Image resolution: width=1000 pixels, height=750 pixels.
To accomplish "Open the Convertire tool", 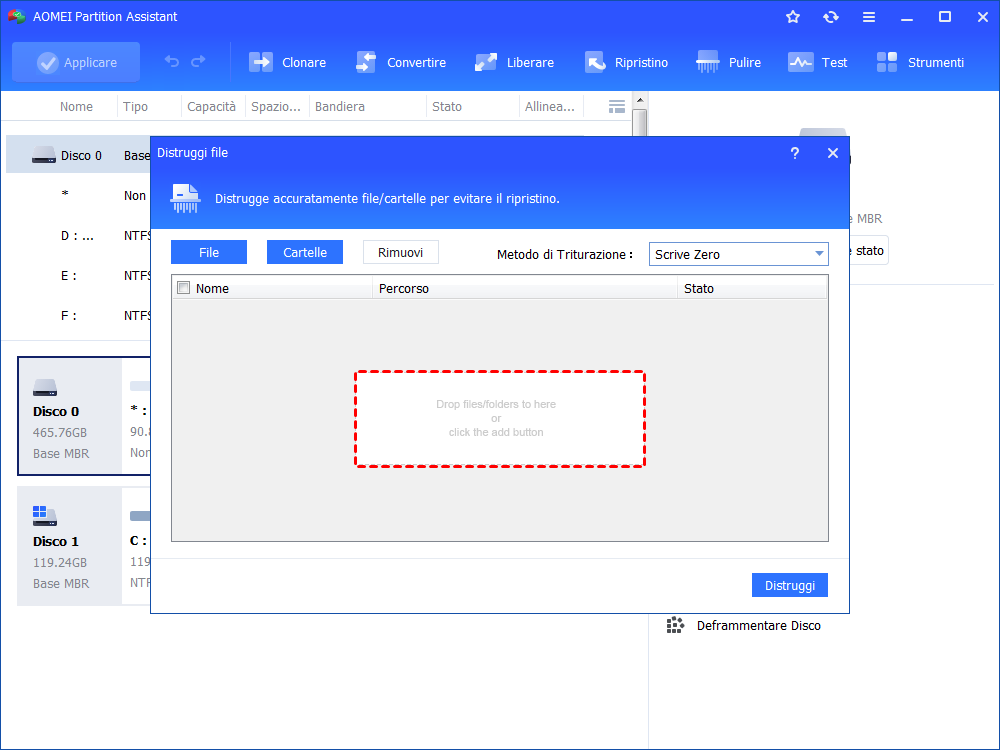I will click(x=401, y=62).
